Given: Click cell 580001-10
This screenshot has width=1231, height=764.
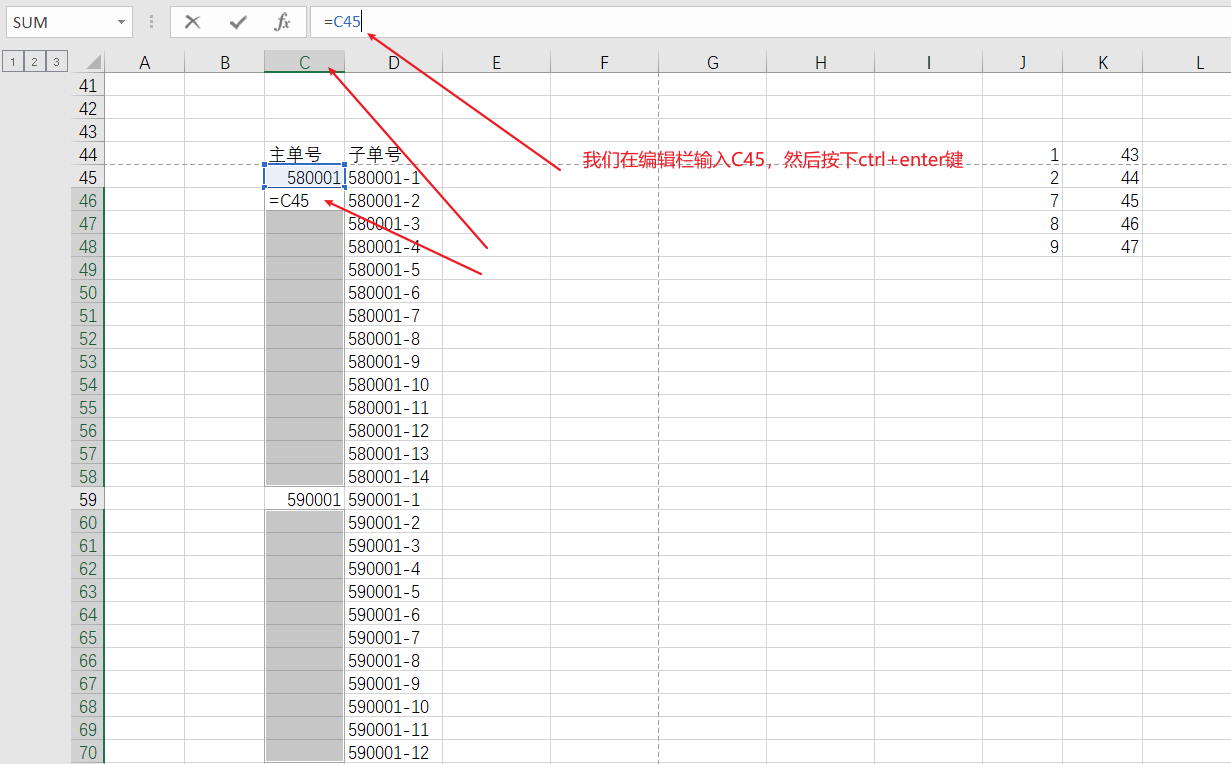Looking at the screenshot, I should click(394, 385).
